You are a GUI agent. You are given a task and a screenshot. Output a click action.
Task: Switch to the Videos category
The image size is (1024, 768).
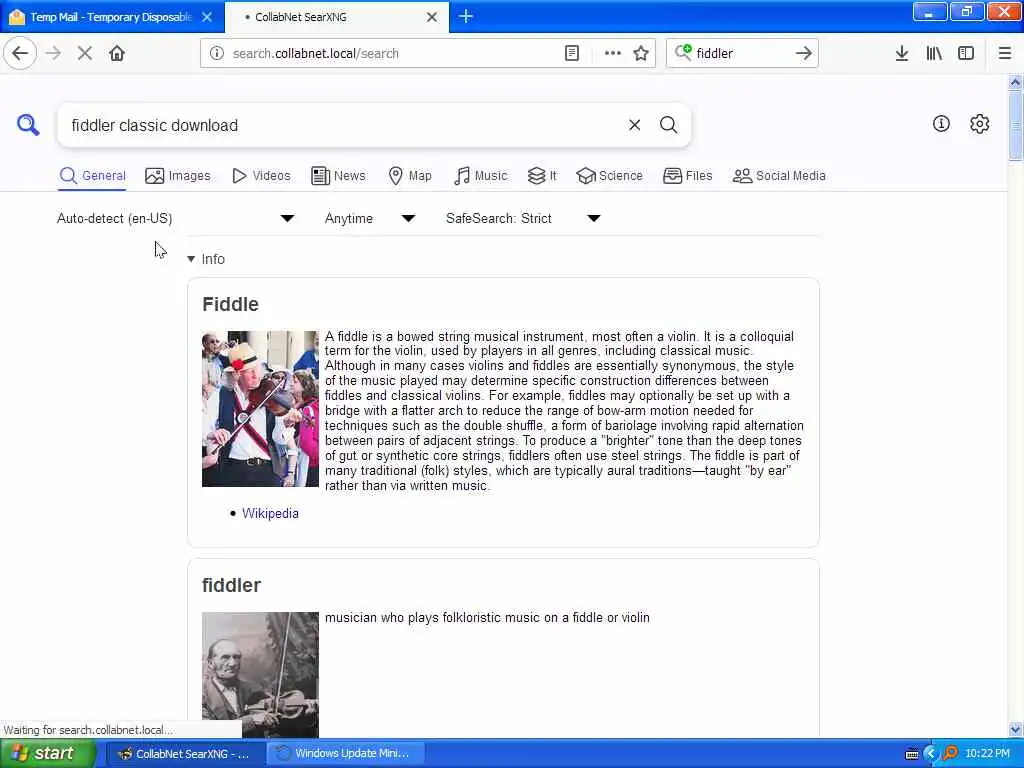click(x=261, y=176)
